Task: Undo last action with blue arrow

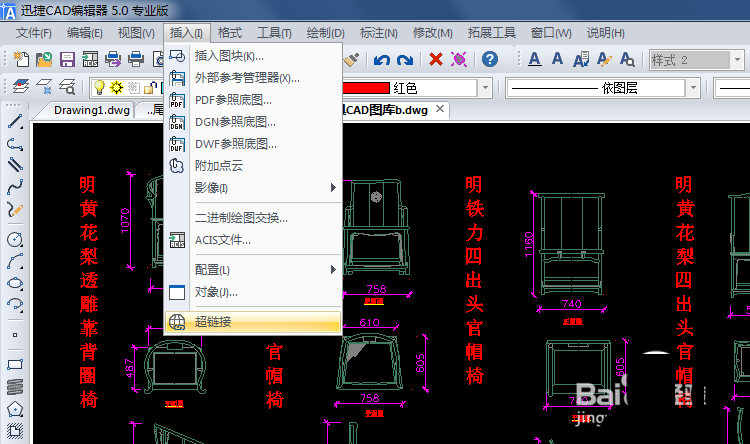Action: point(382,60)
